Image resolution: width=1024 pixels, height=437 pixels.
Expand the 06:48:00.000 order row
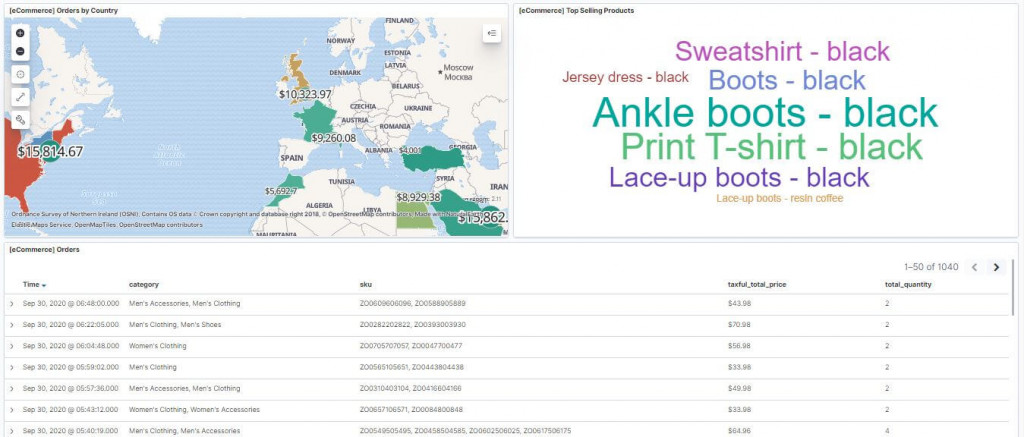(x=12, y=304)
